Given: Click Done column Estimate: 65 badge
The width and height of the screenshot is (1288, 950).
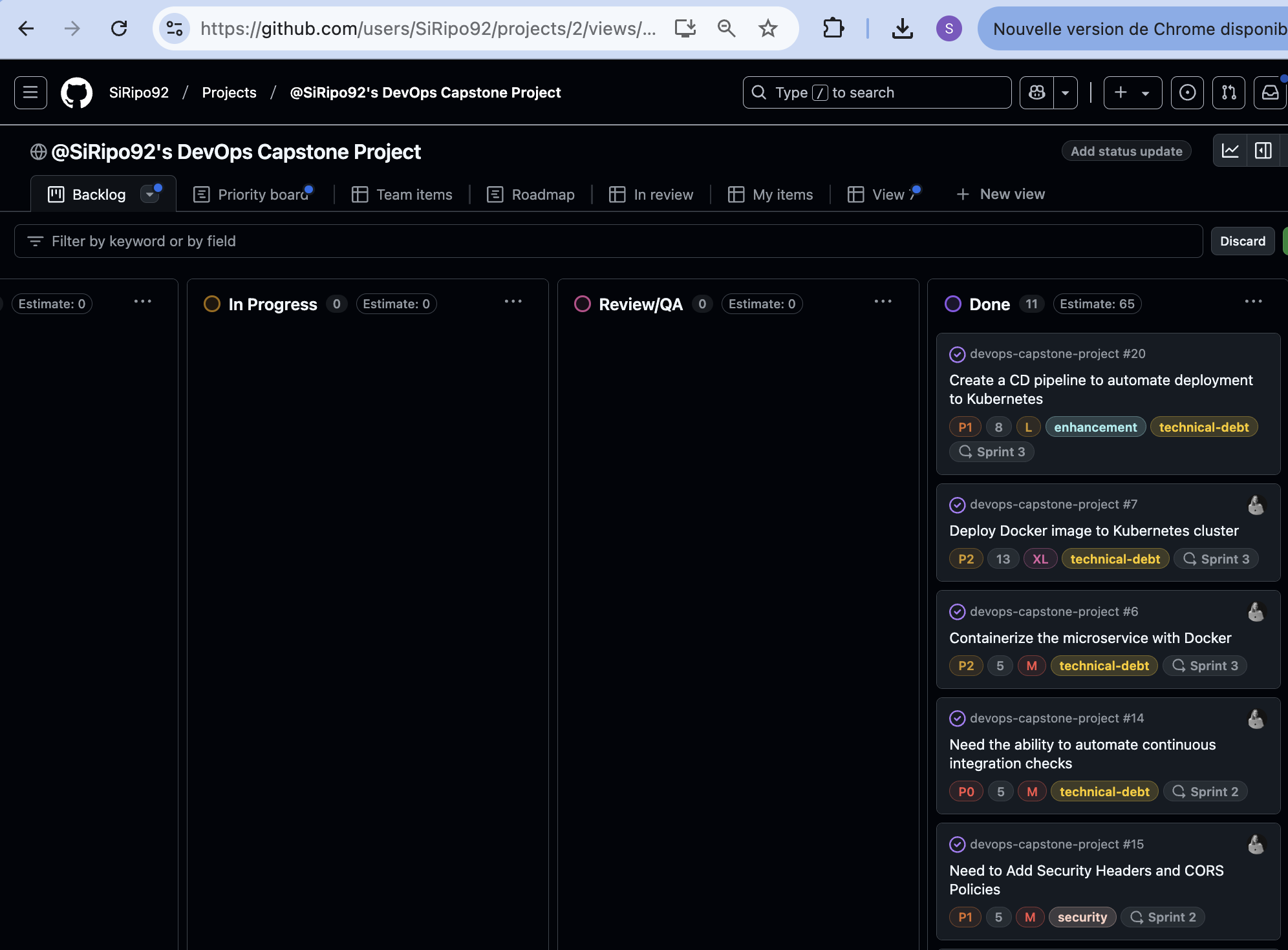Looking at the screenshot, I should pyautogui.click(x=1097, y=304).
